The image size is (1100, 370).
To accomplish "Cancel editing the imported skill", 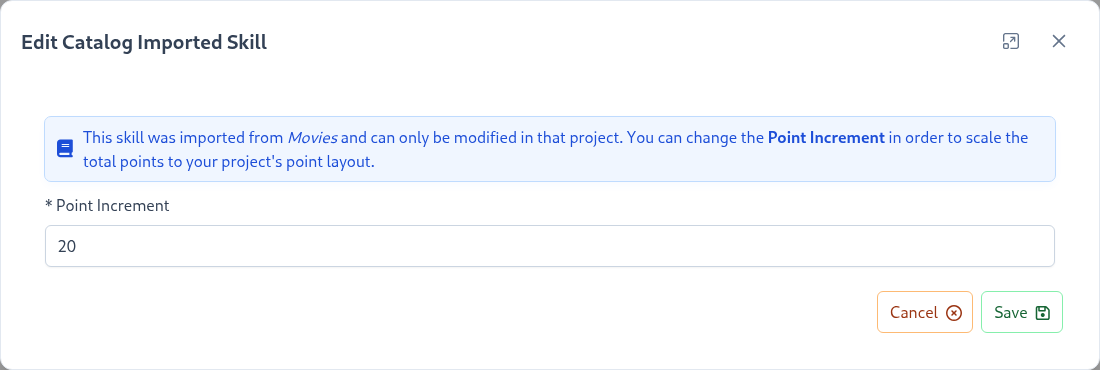I will tap(925, 312).
